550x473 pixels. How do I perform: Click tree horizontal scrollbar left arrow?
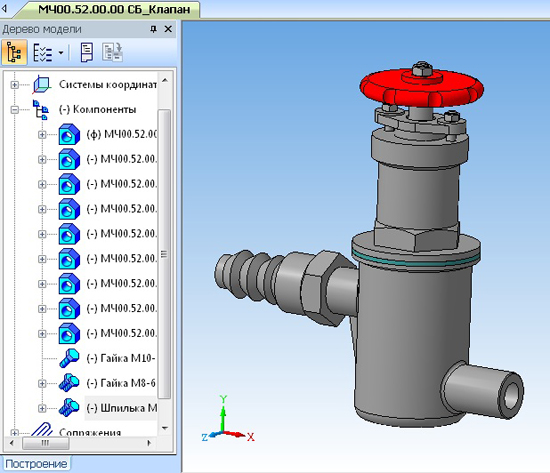tap(12, 443)
